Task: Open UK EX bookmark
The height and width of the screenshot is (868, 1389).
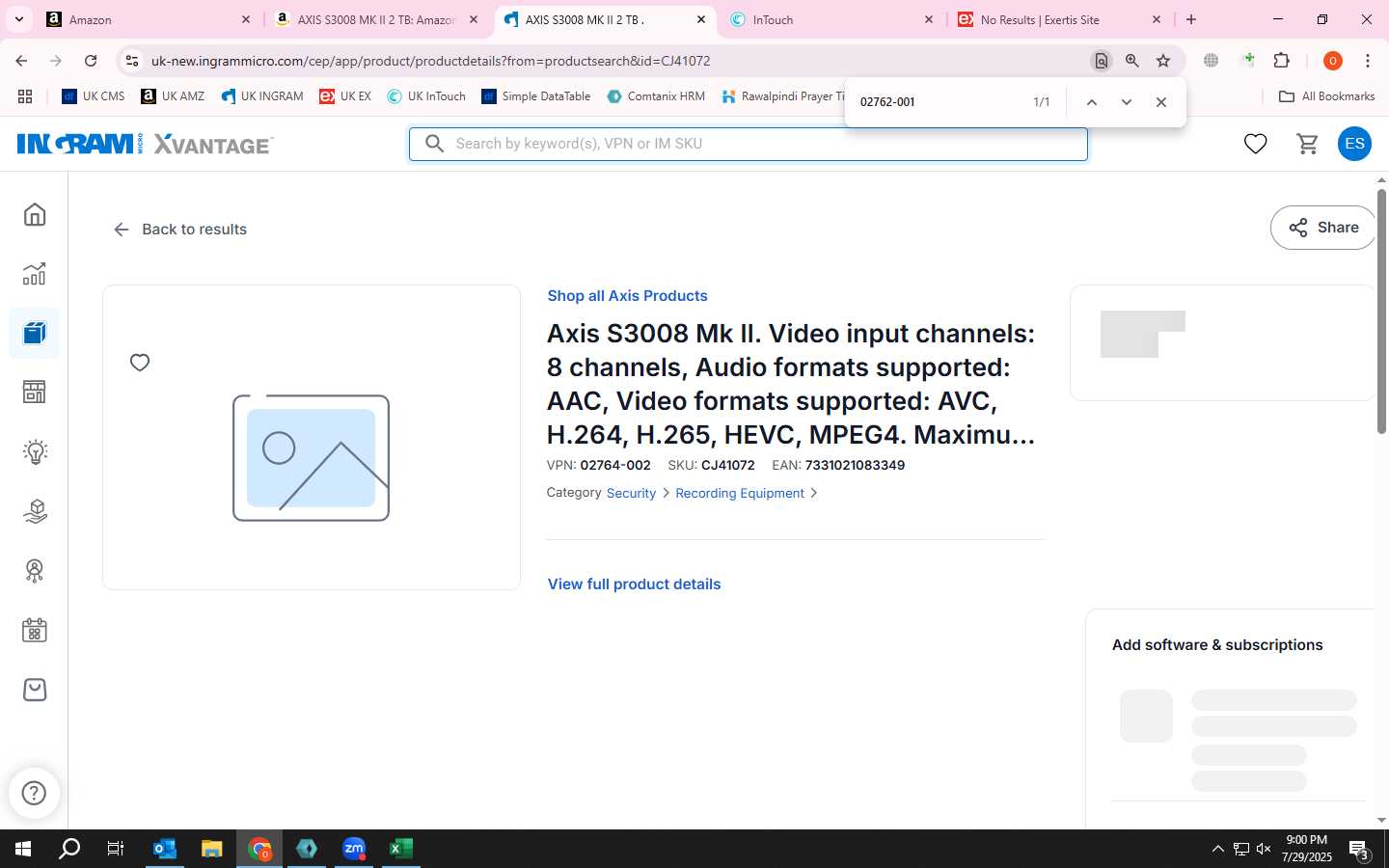Action: pyautogui.click(x=345, y=96)
